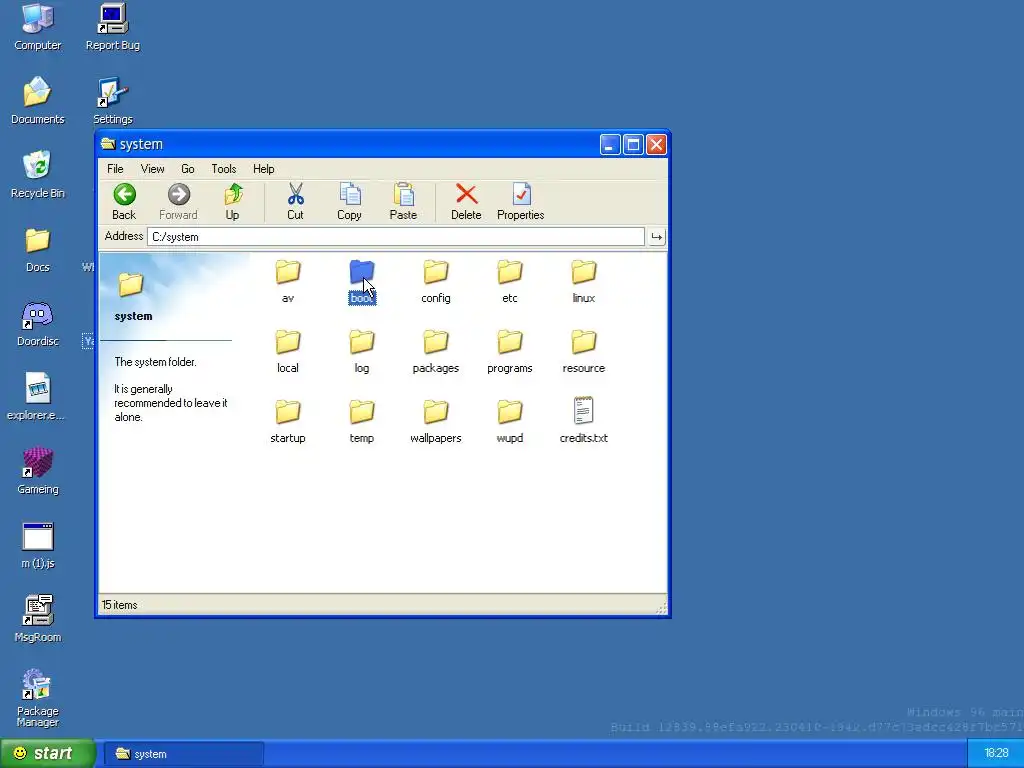Select the linux folder
Screen dimensions: 1024x768
584,281
